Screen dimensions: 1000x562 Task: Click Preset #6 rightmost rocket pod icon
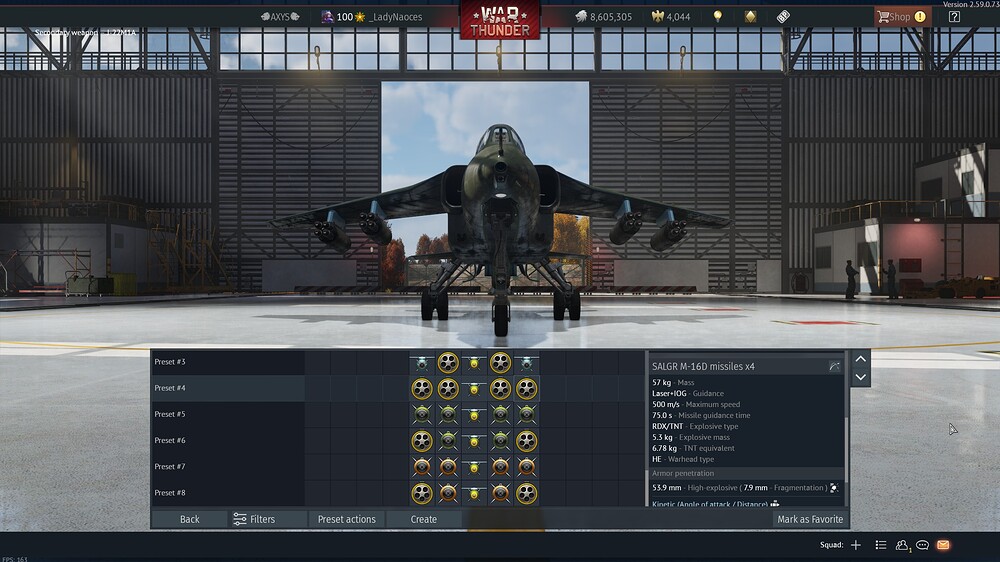(x=526, y=441)
